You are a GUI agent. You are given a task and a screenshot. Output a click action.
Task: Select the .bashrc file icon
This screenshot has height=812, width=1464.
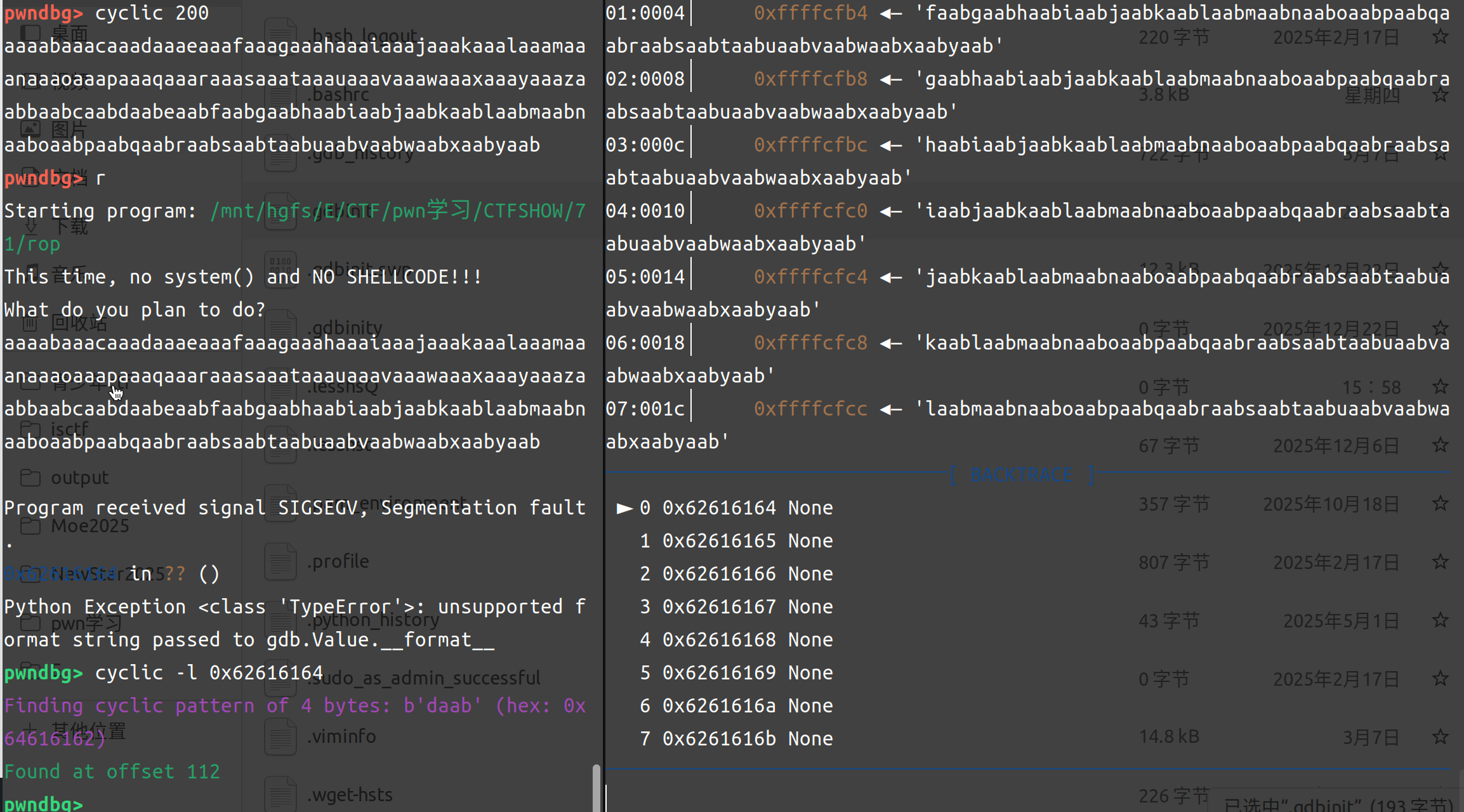pos(280,95)
